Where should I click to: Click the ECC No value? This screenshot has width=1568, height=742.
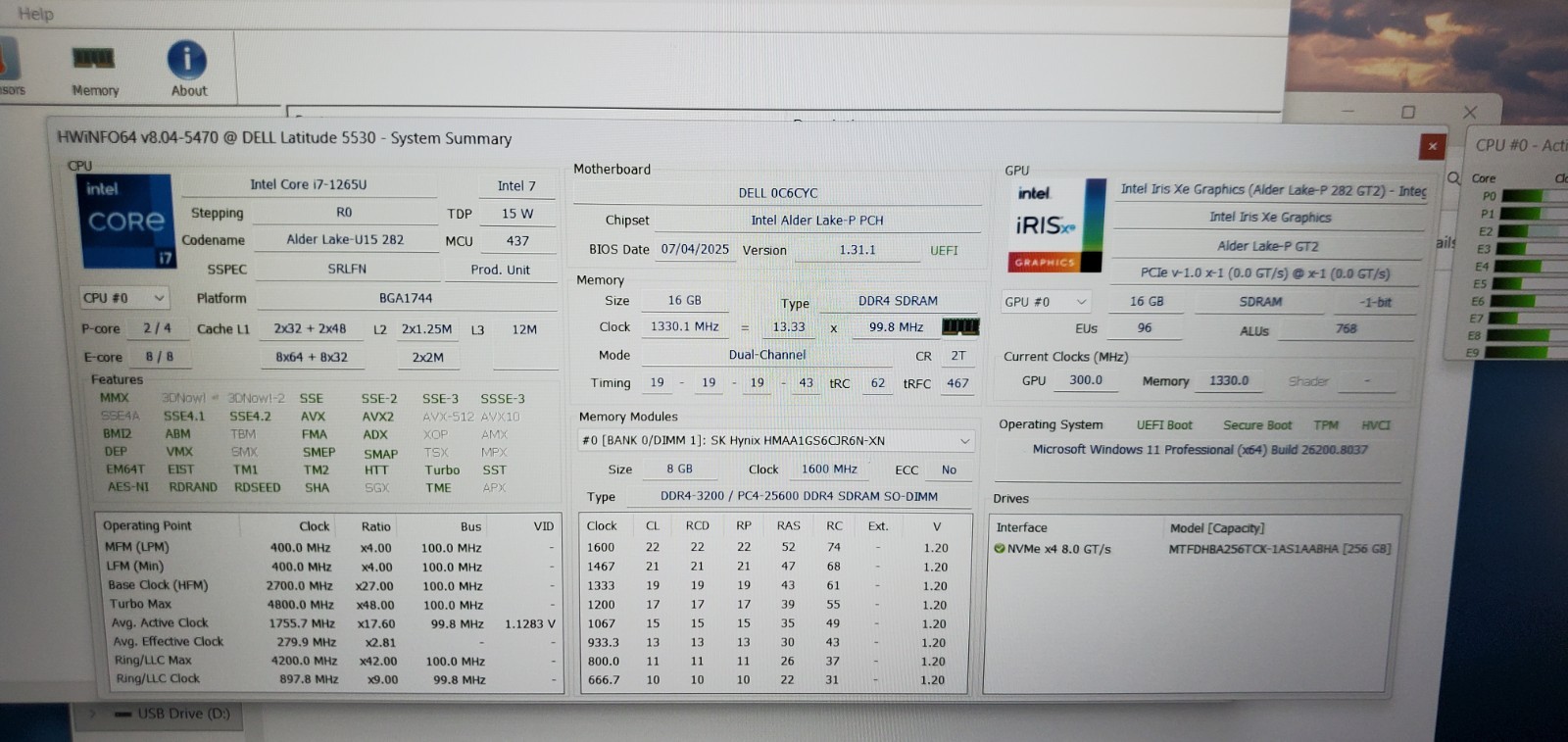pyautogui.click(x=949, y=470)
